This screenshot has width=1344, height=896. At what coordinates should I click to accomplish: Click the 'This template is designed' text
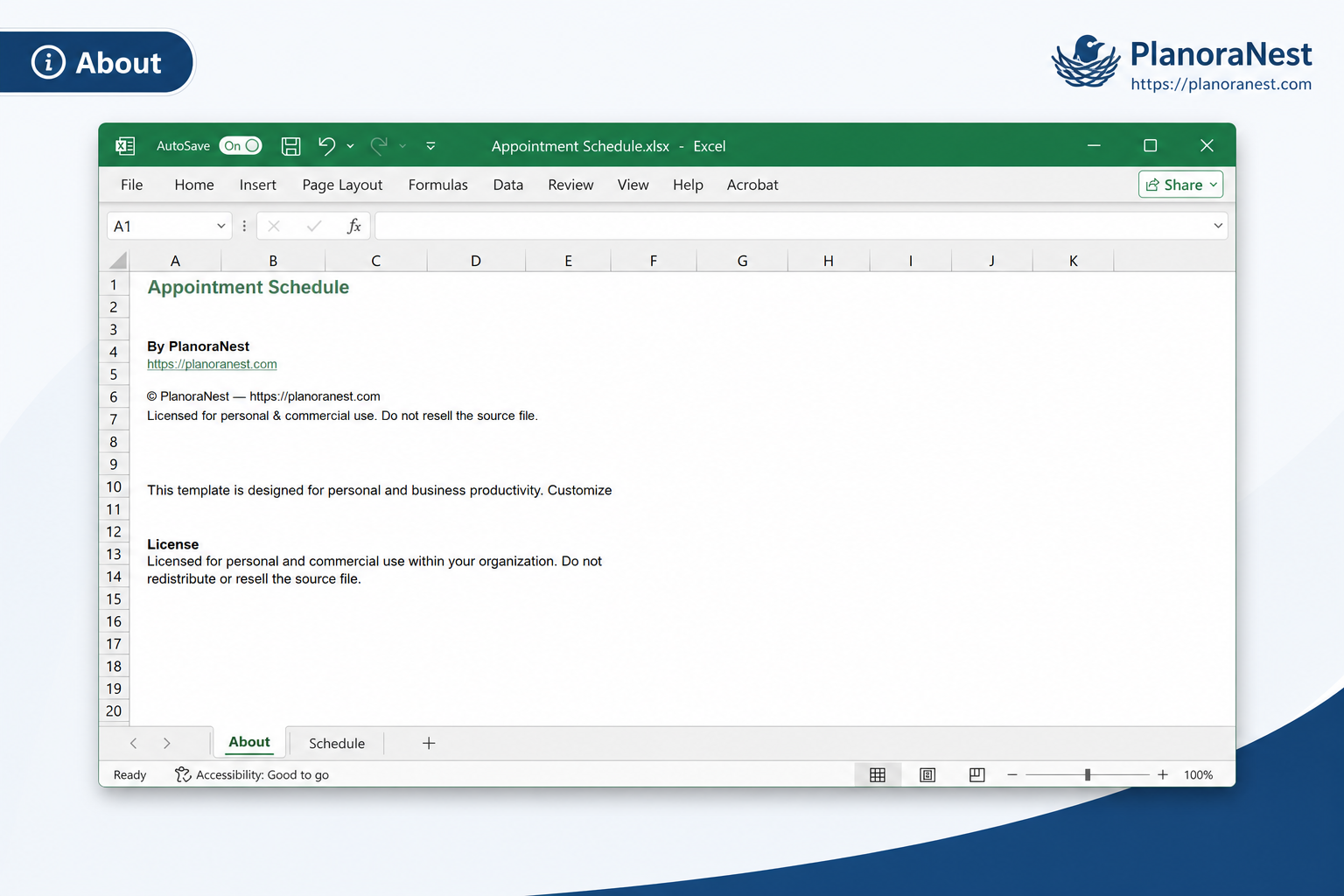(x=380, y=490)
